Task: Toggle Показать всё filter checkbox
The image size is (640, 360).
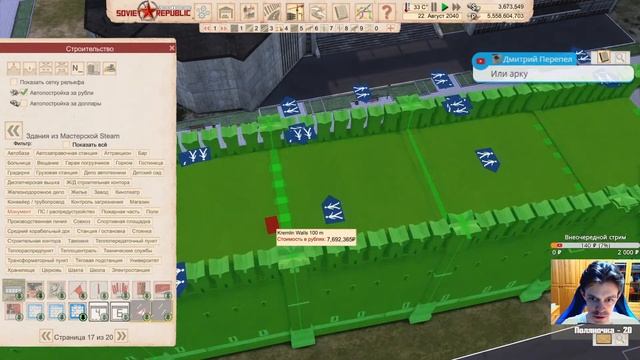Action: point(67,144)
